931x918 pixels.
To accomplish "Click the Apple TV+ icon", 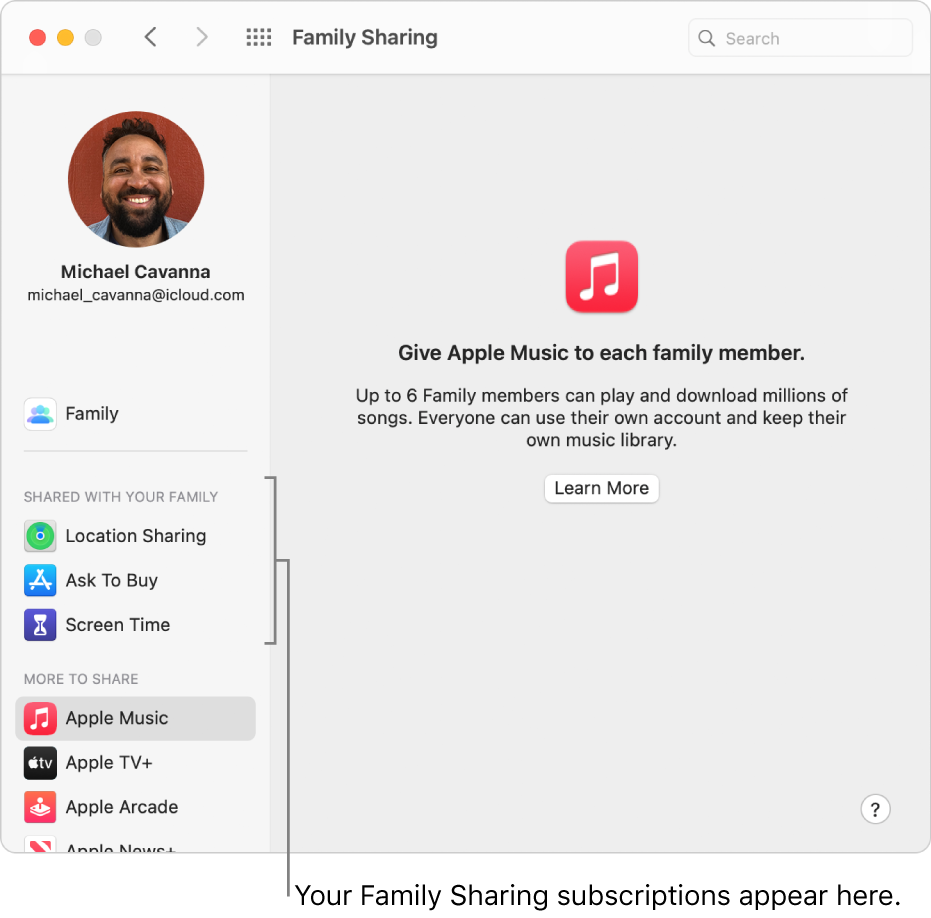I will (40, 763).
